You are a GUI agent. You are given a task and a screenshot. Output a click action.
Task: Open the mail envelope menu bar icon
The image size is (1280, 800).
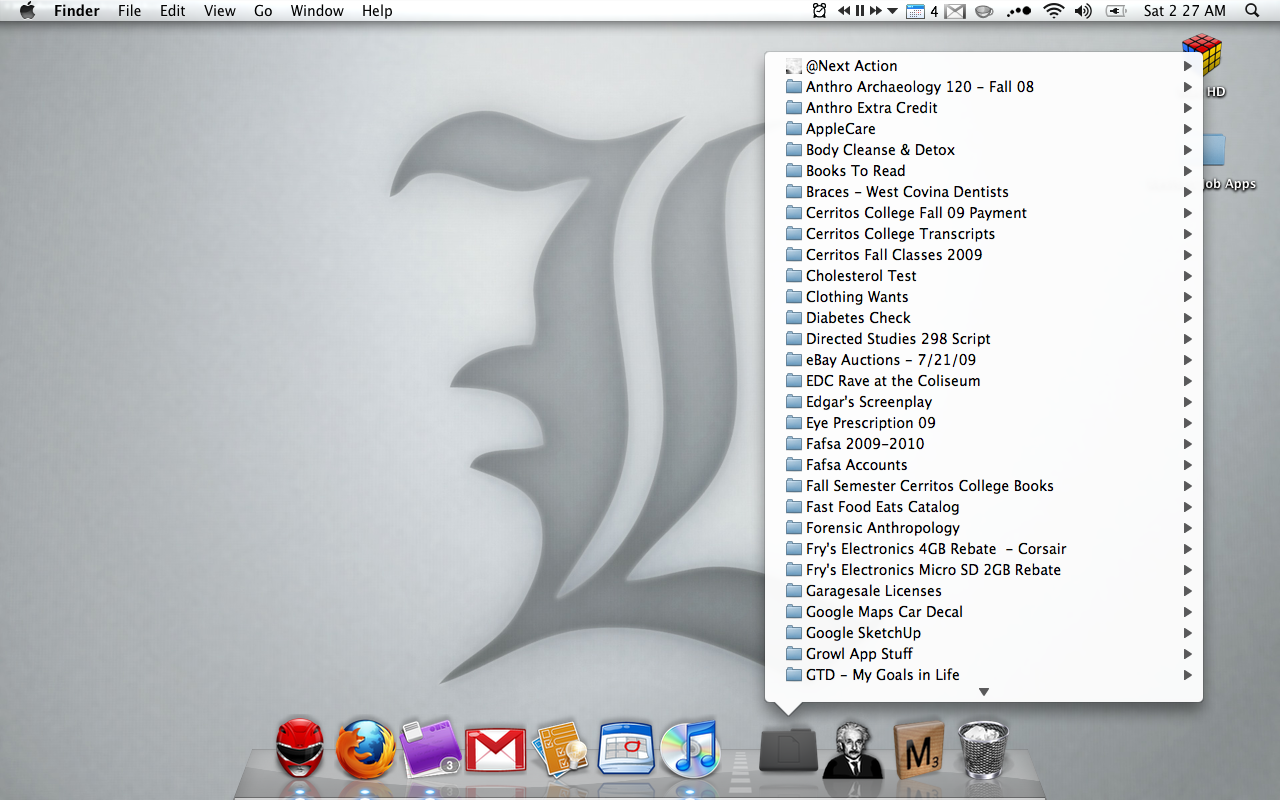[x=955, y=11]
